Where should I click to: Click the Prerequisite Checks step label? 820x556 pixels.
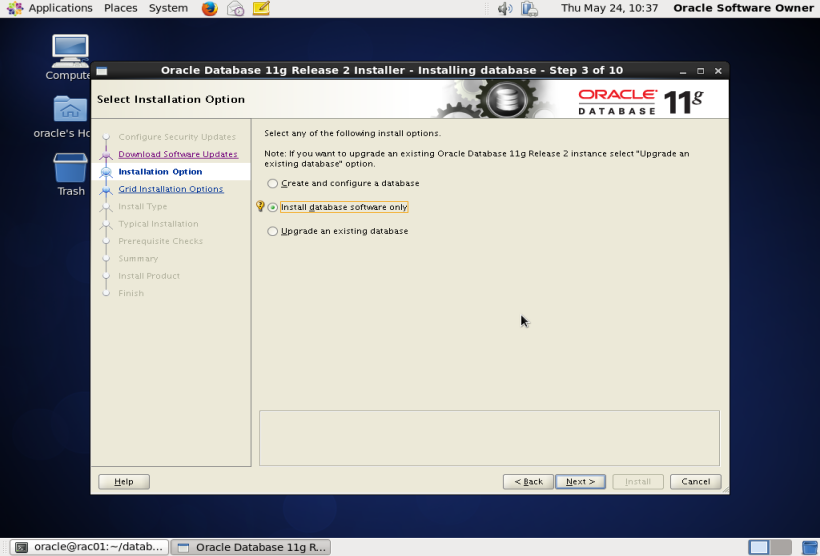point(161,241)
